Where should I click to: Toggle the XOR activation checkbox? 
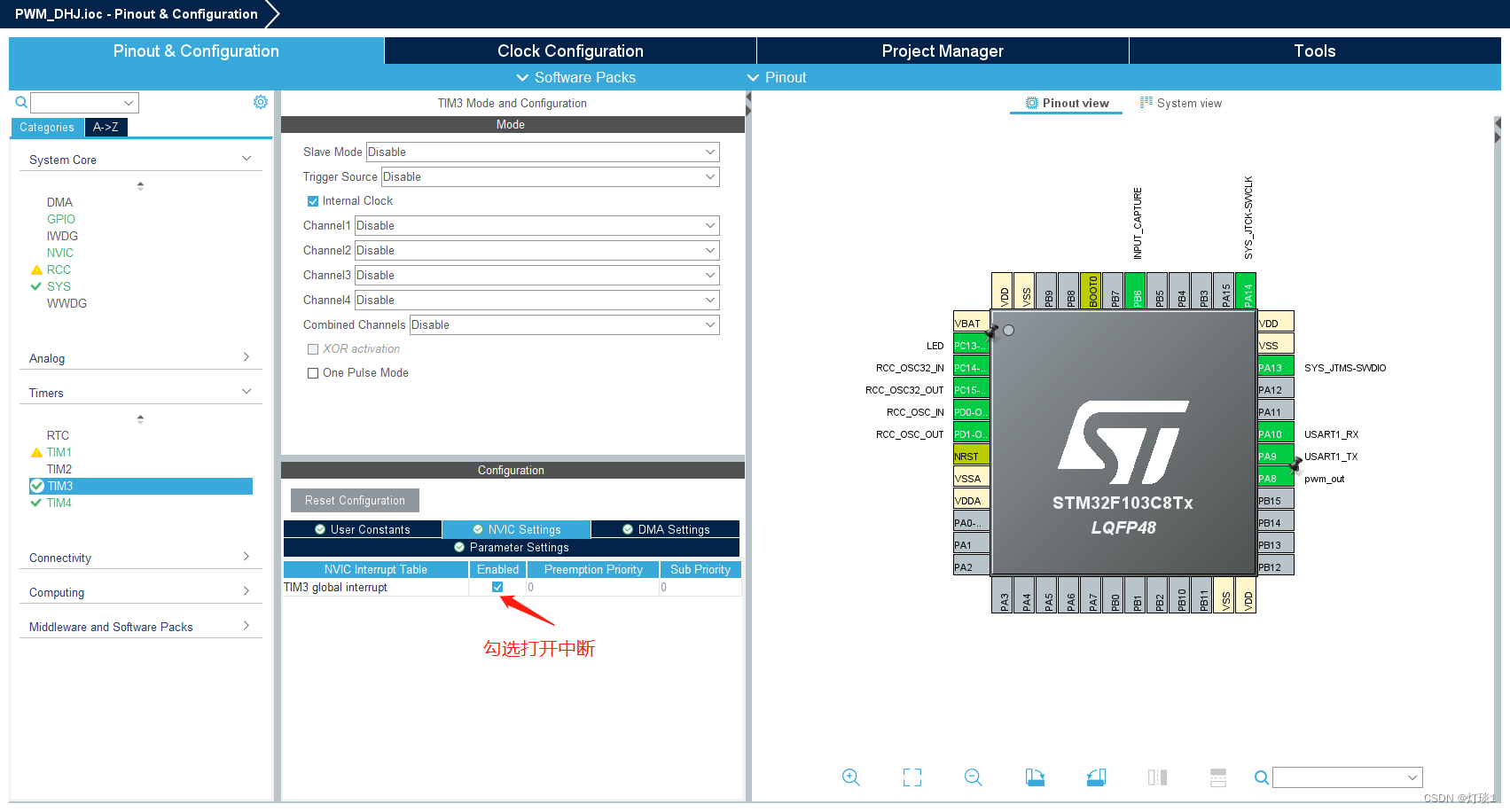coord(313,349)
